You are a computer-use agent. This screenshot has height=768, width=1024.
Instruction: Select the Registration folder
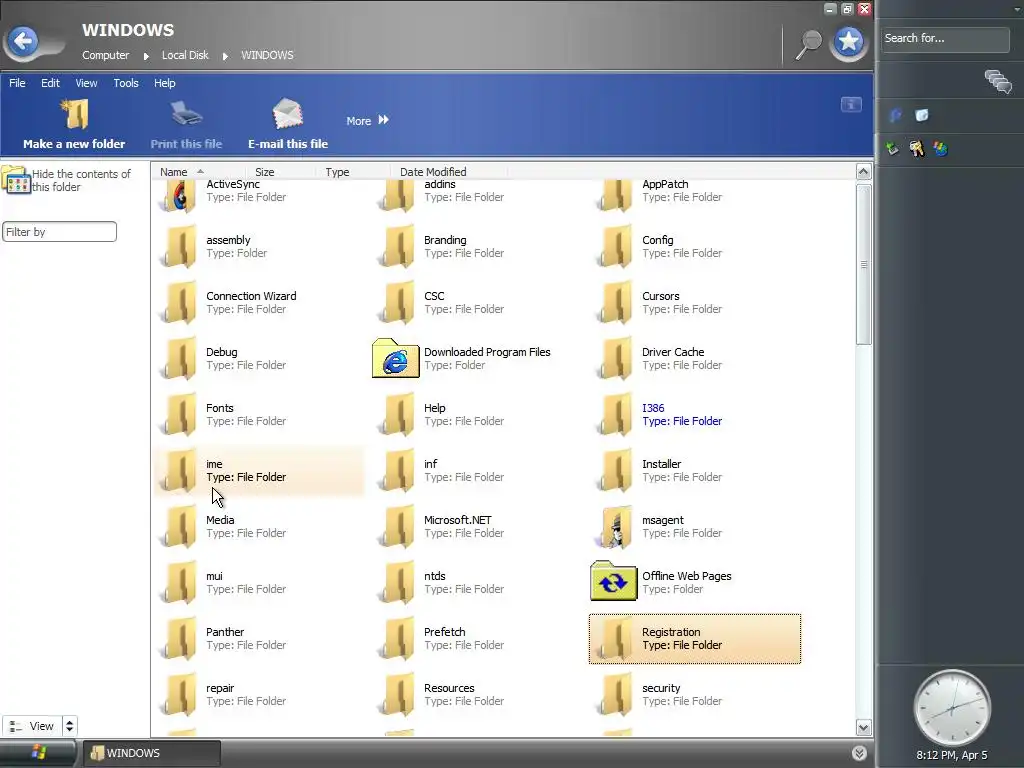pyautogui.click(x=695, y=639)
